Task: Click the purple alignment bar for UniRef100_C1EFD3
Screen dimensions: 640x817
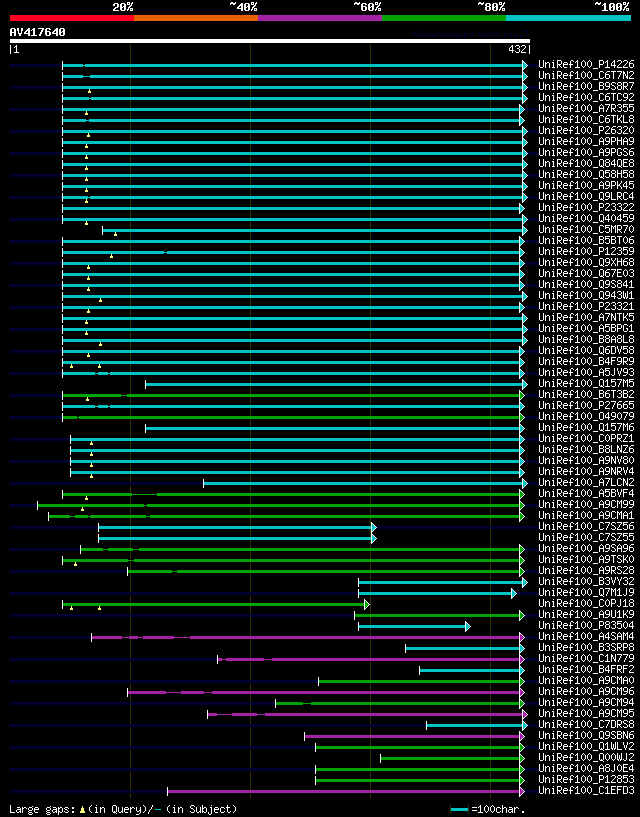Action: [x=346, y=791]
